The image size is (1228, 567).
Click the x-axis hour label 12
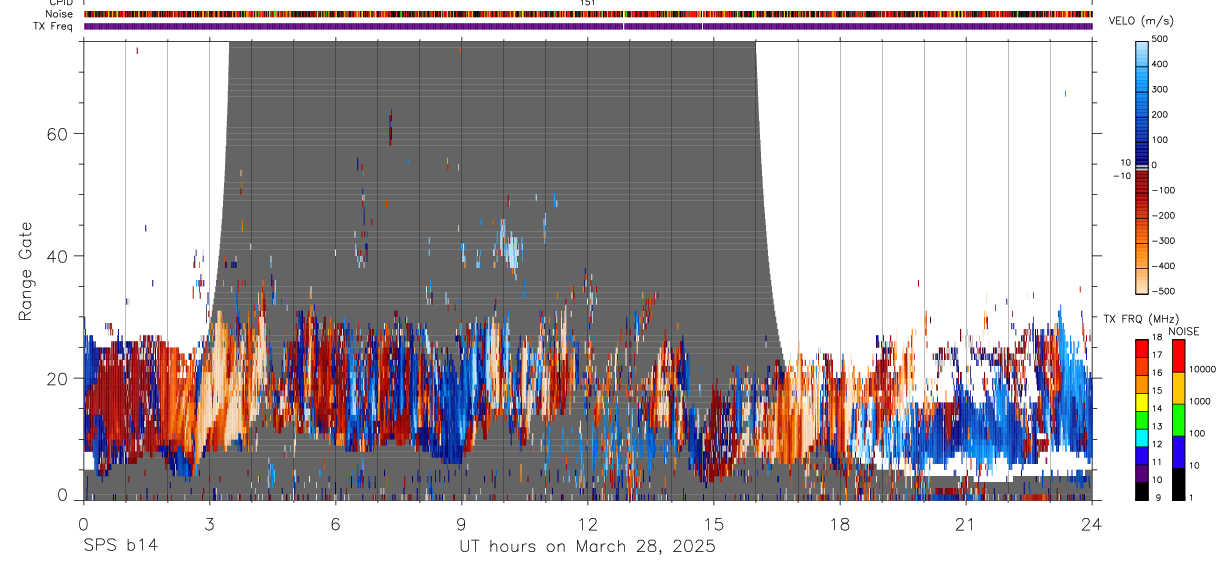(587, 523)
